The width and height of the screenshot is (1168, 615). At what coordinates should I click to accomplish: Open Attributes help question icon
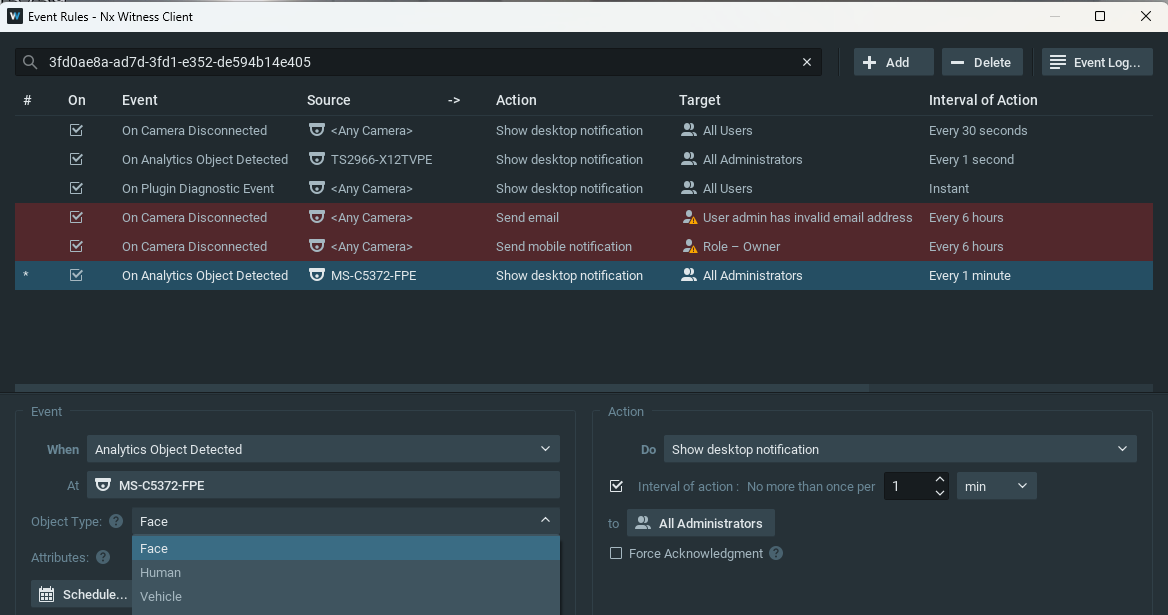(103, 557)
